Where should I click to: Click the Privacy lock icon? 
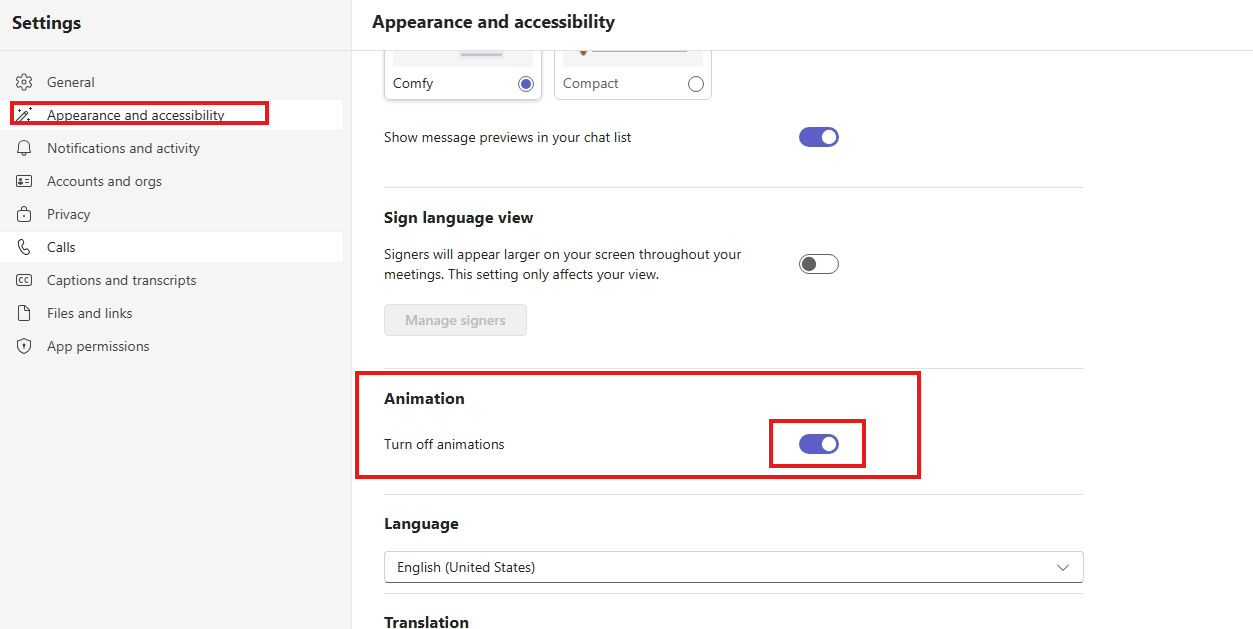coord(24,214)
